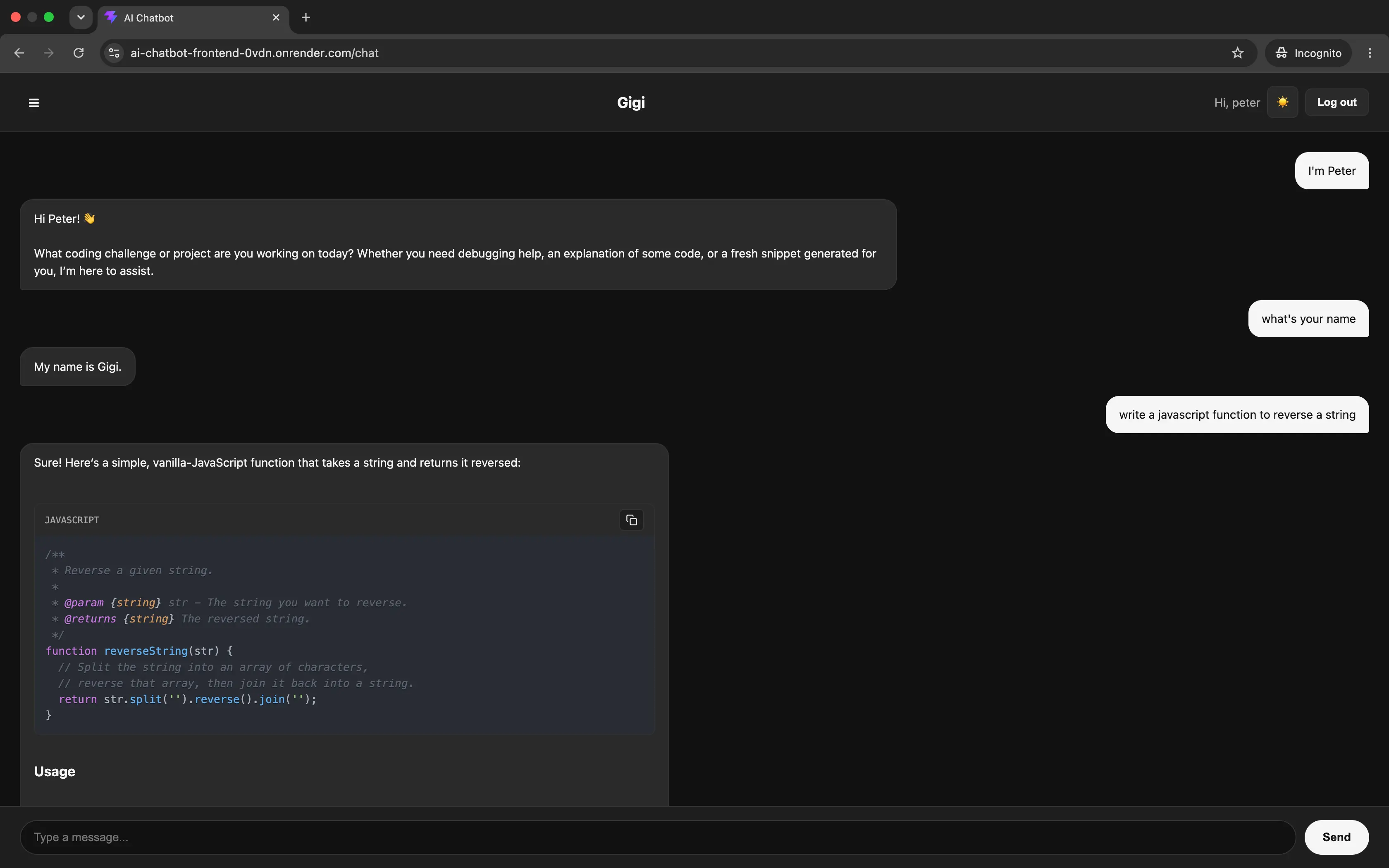The width and height of the screenshot is (1389, 868).
Task: Click the 'What coding challenge' paragraph
Action: [x=455, y=262]
